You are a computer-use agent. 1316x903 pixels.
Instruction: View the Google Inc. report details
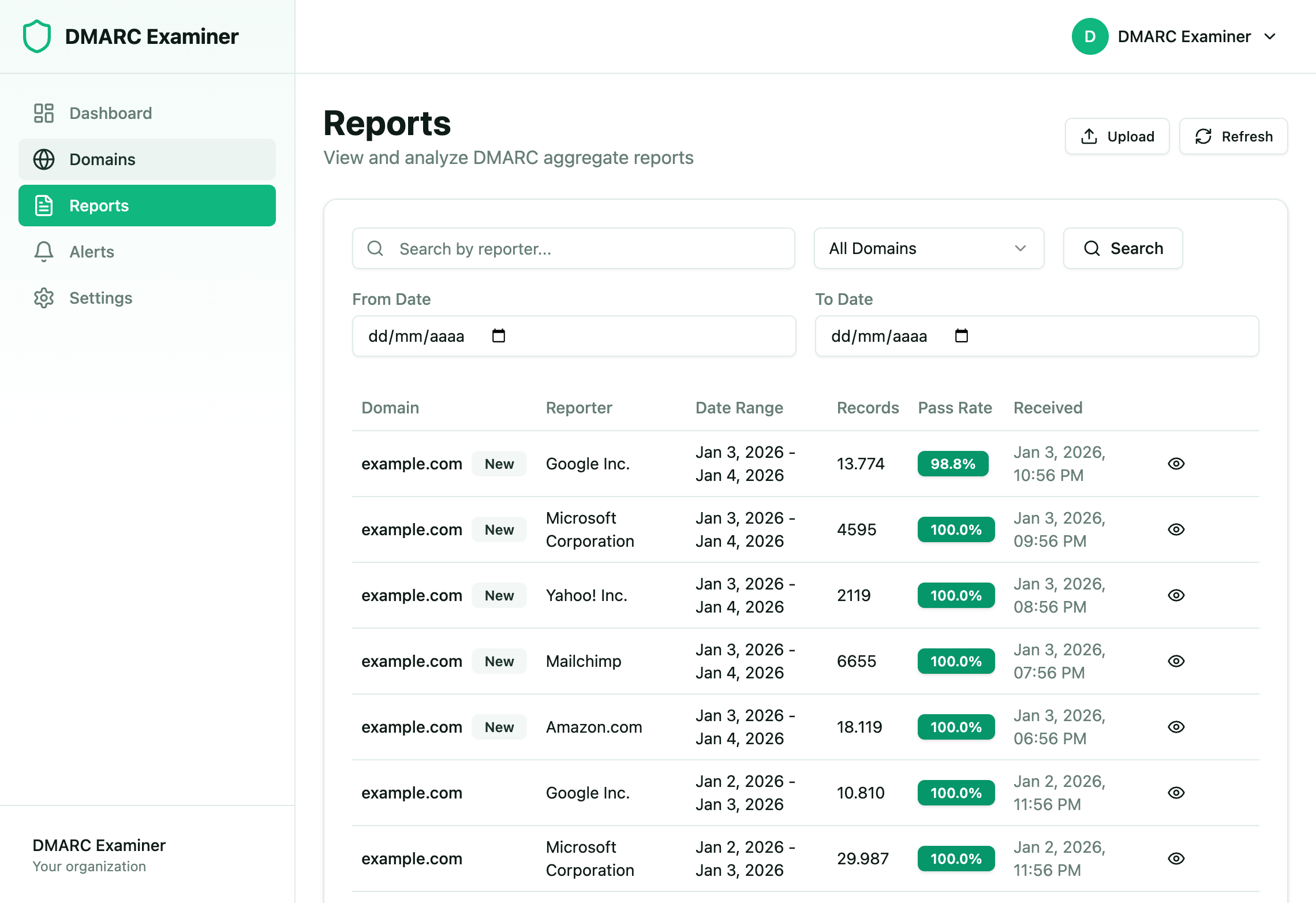pyautogui.click(x=1176, y=464)
